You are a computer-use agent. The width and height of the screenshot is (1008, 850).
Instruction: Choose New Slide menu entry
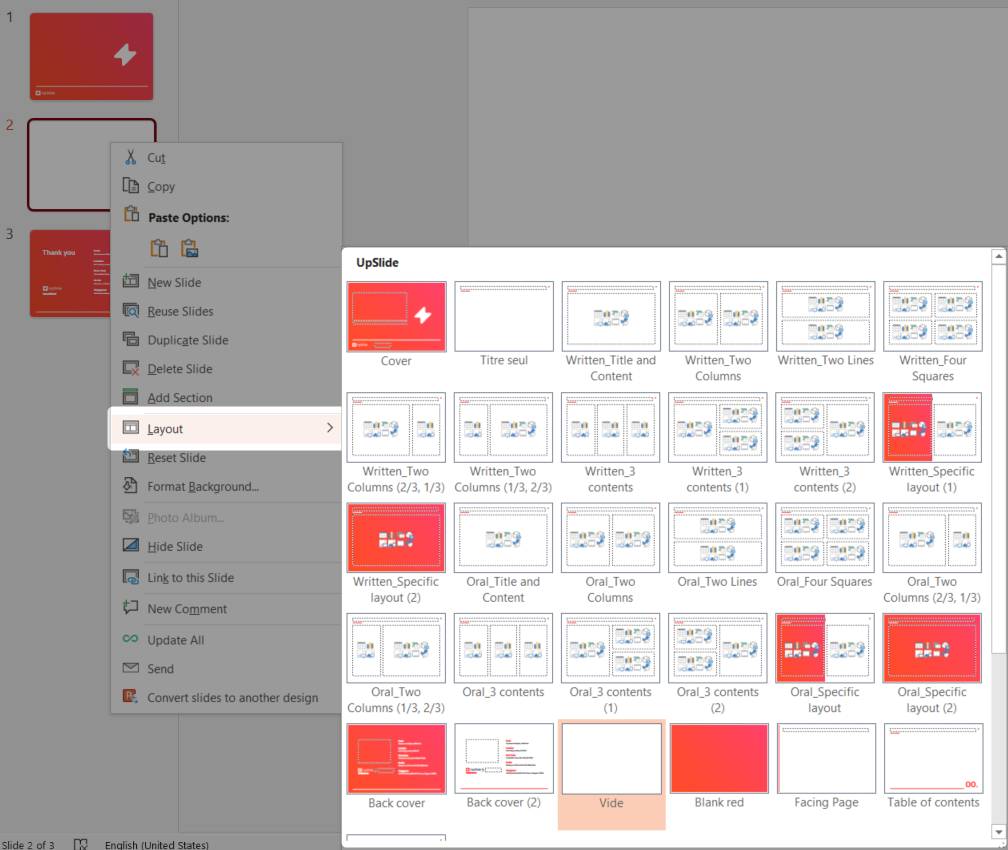[226, 282]
